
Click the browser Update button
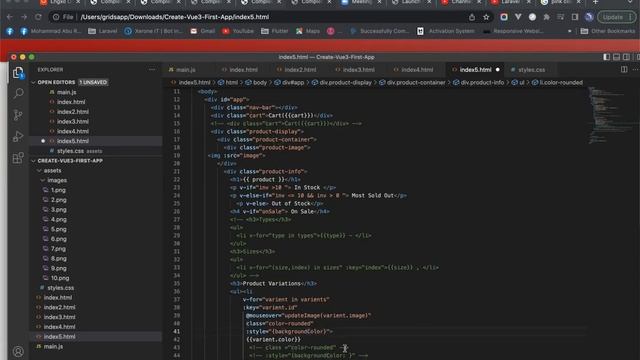[616, 17]
